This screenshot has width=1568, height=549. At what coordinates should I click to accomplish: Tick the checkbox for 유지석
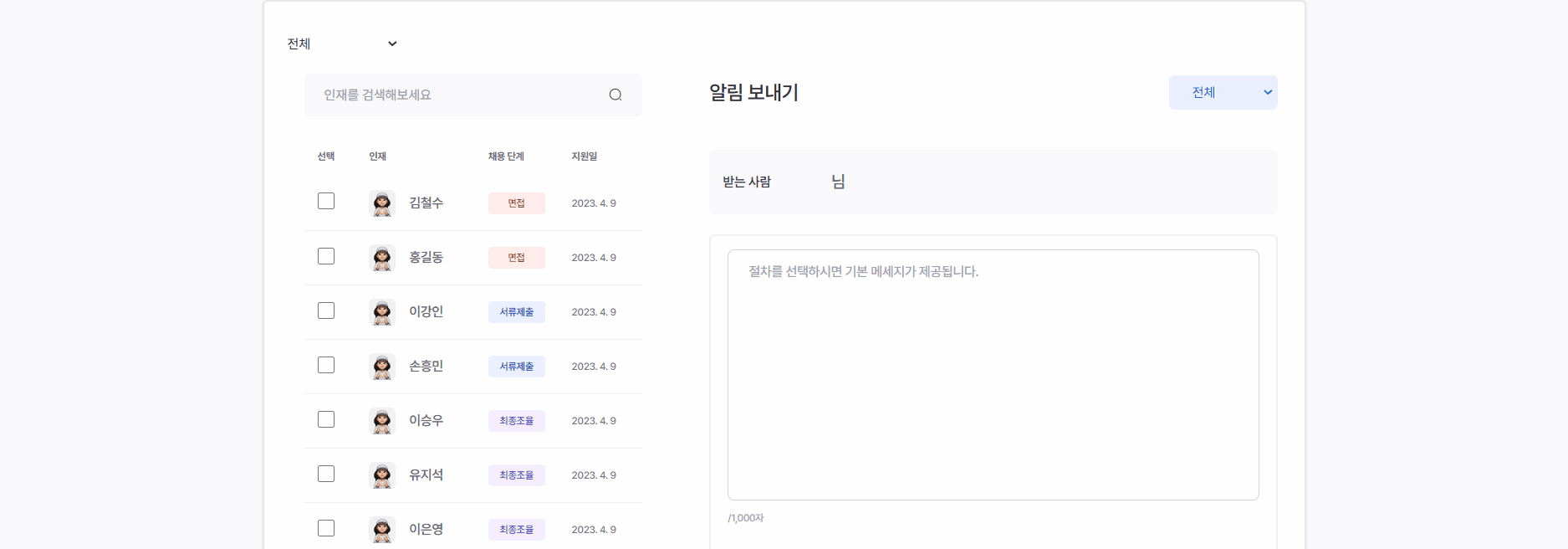[326, 474]
